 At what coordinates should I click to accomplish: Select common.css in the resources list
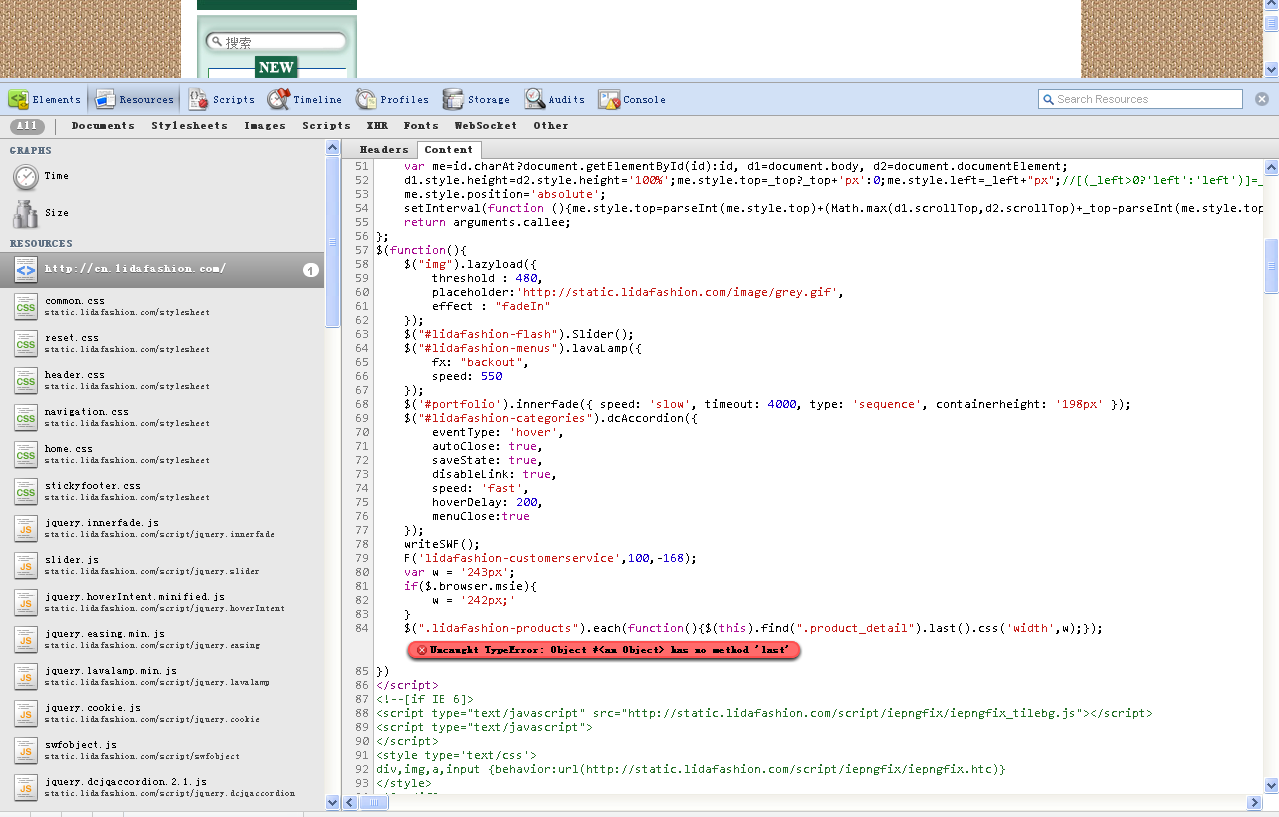162,306
